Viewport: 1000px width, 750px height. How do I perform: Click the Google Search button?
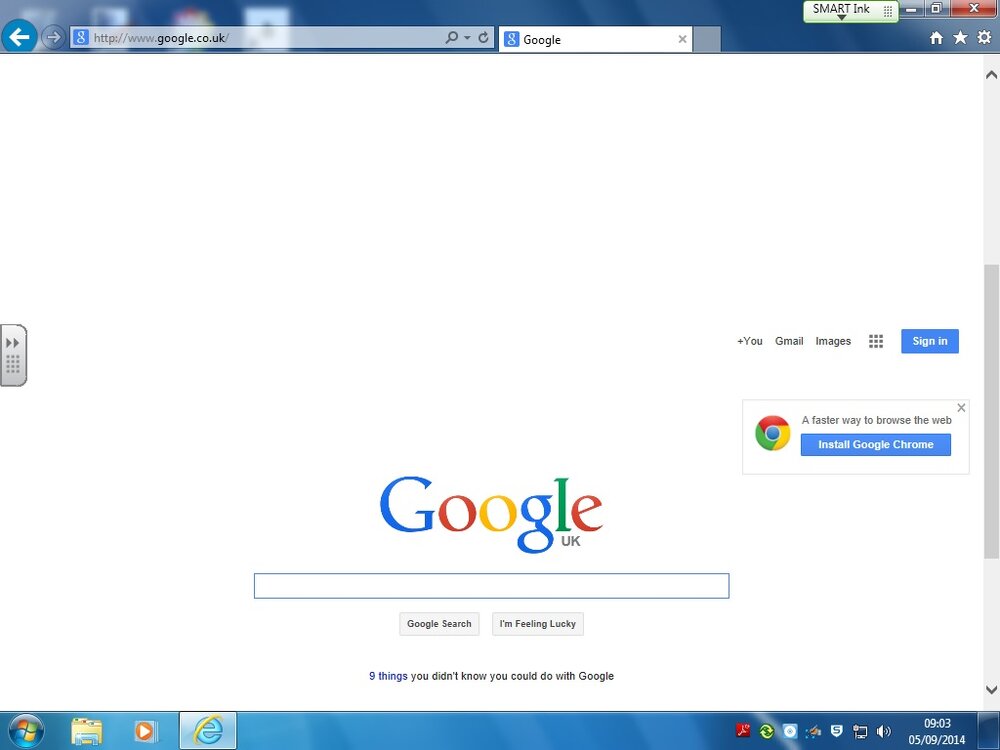click(439, 624)
